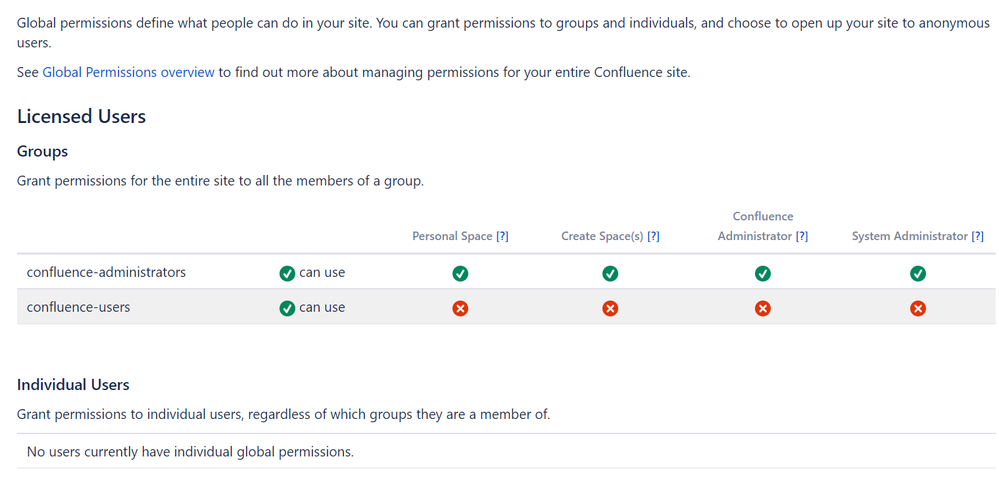Click the System Administrator red cross for confluence-users
The image size is (999, 492).
[918, 308]
